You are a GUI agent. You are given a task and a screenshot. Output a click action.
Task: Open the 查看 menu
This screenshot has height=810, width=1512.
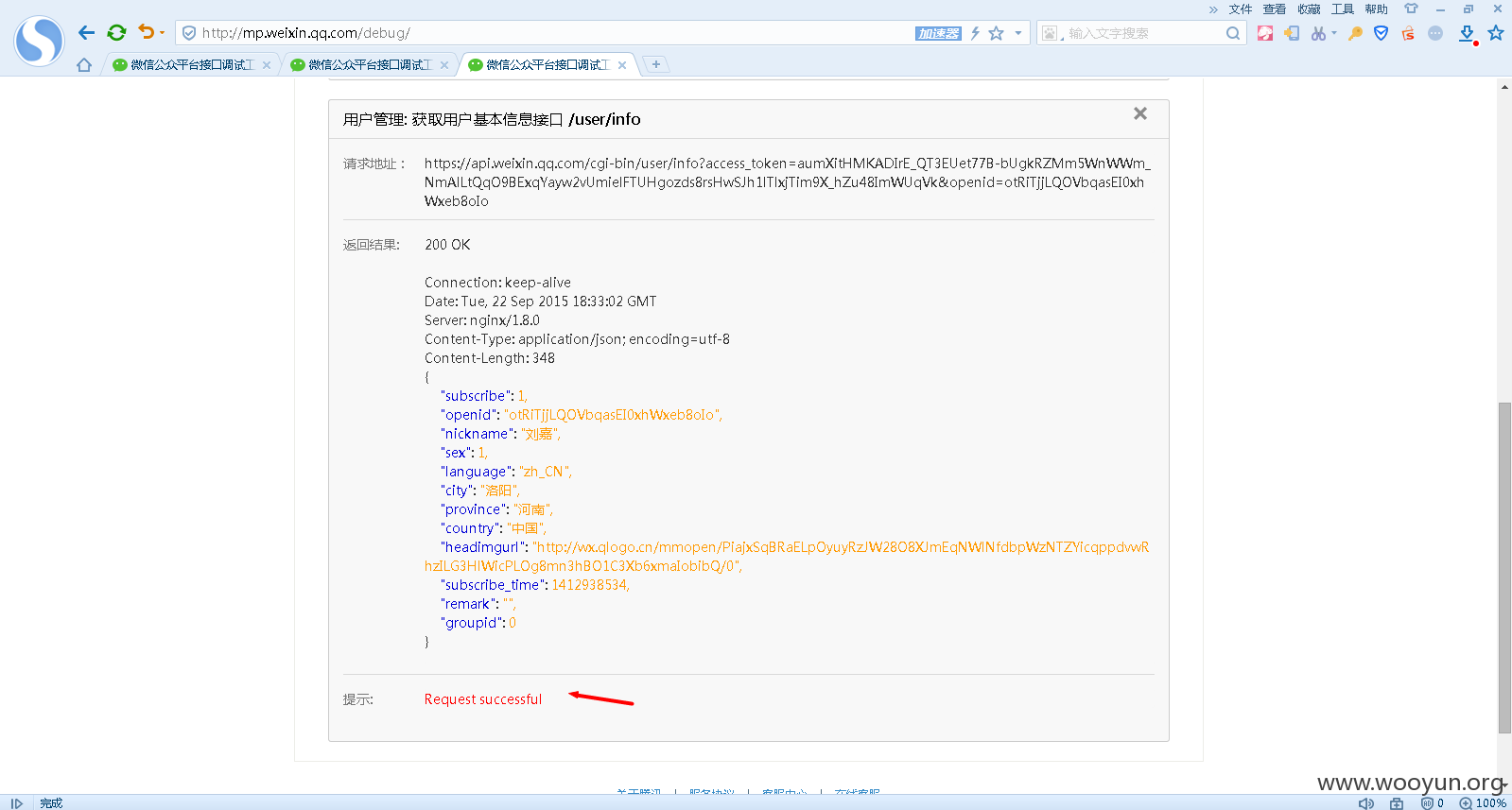pyautogui.click(x=1275, y=9)
